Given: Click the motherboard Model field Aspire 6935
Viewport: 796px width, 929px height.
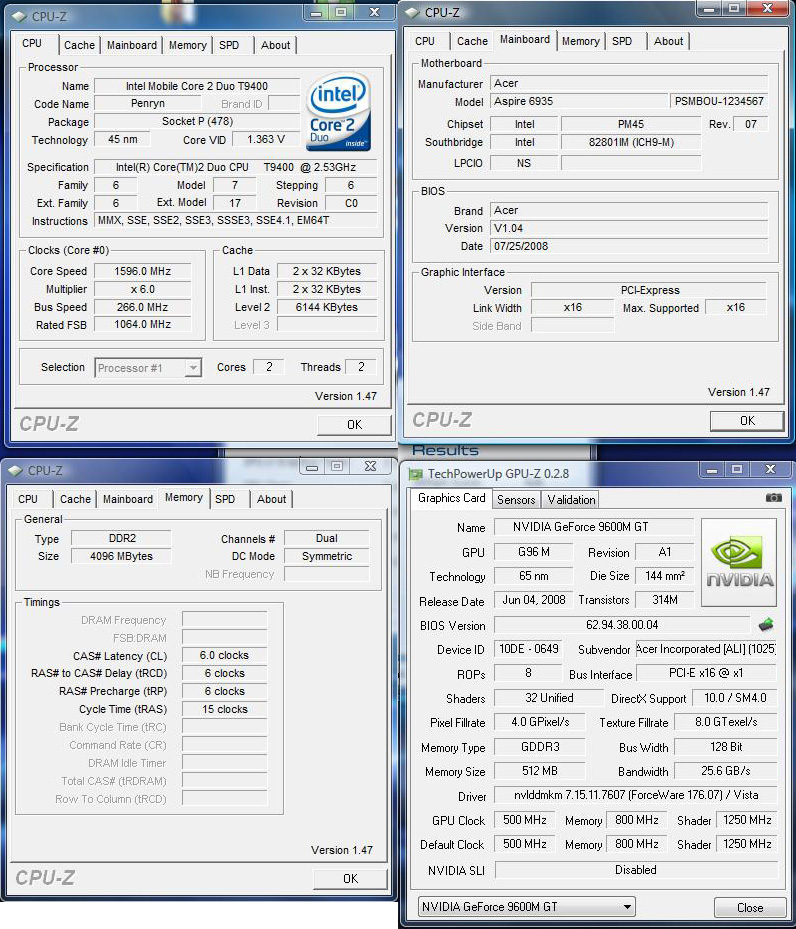Looking at the screenshot, I should 579,101.
